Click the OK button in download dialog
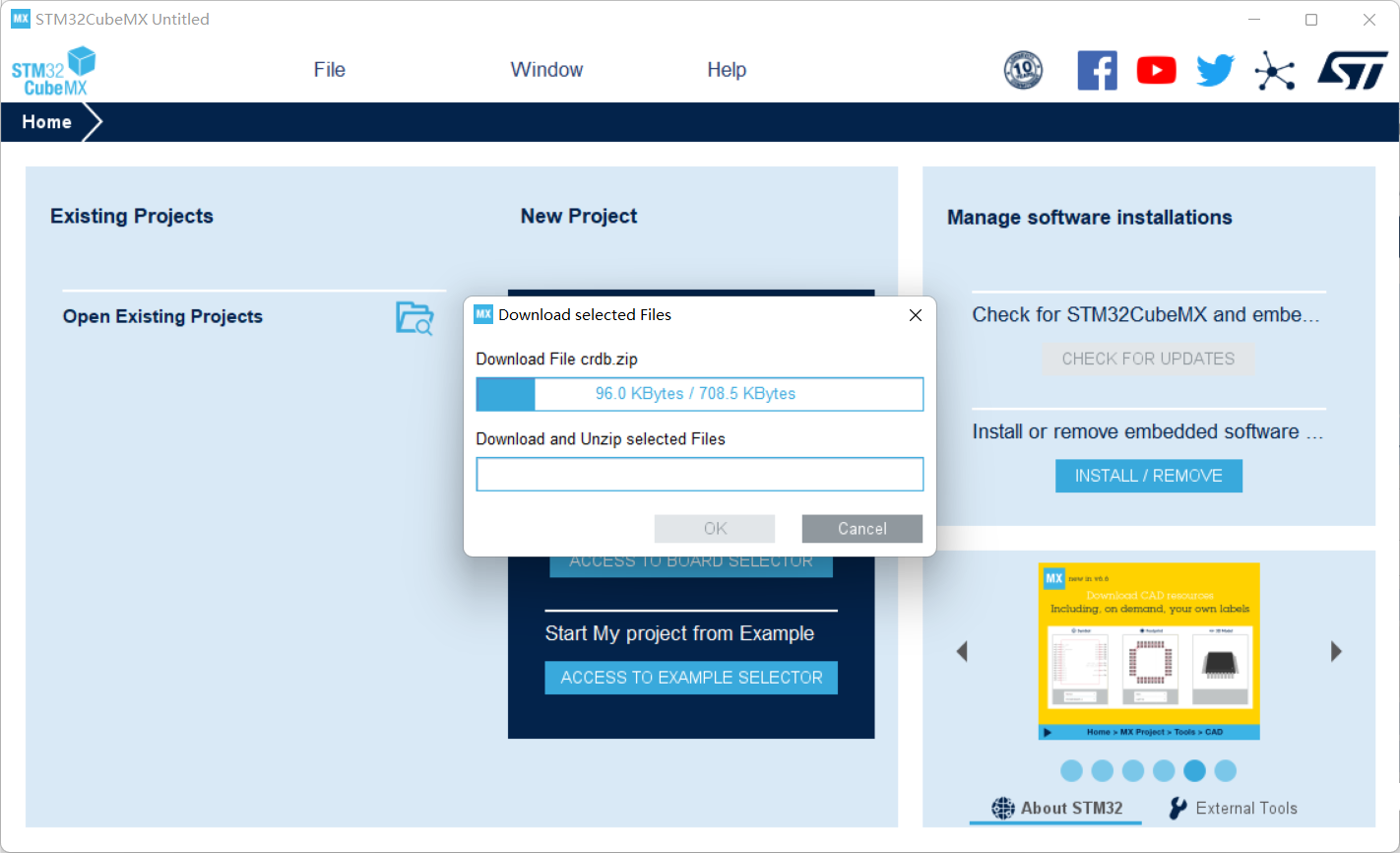This screenshot has width=1400, height=853. (x=715, y=529)
